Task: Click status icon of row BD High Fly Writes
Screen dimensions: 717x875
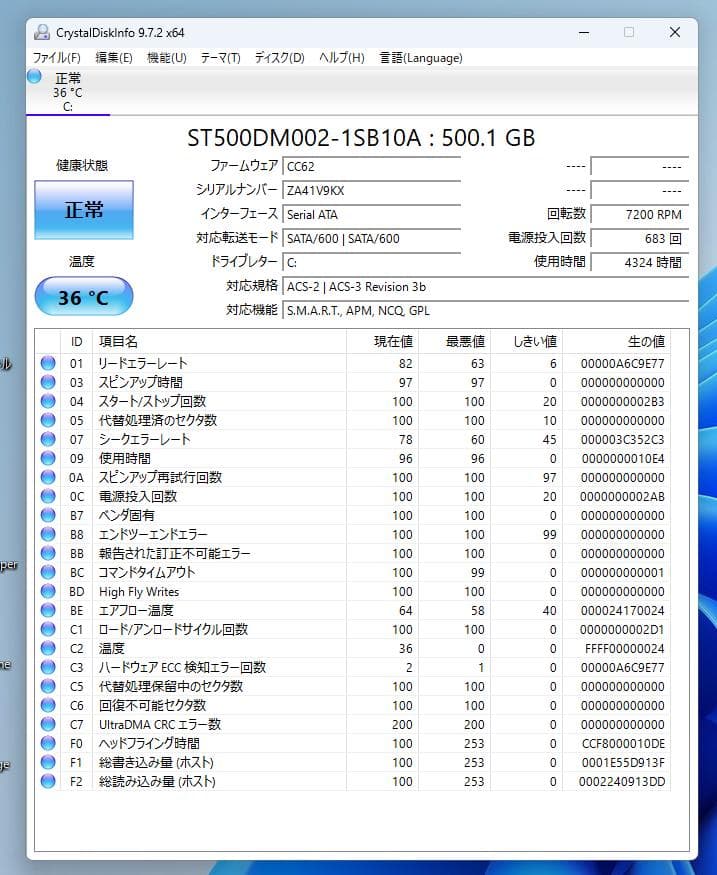Action: [48, 591]
